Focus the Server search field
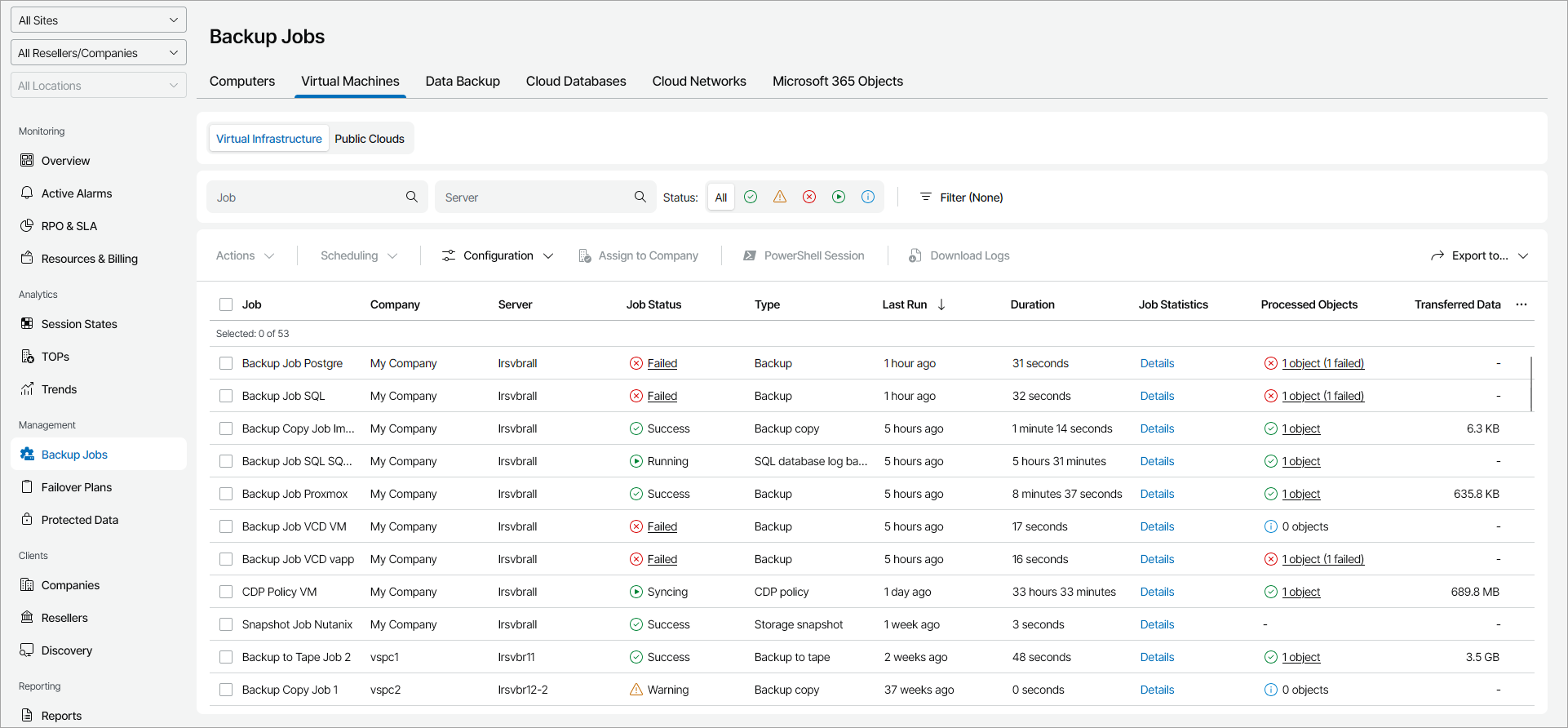The width and height of the screenshot is (1568, 728). click(534, 197)
